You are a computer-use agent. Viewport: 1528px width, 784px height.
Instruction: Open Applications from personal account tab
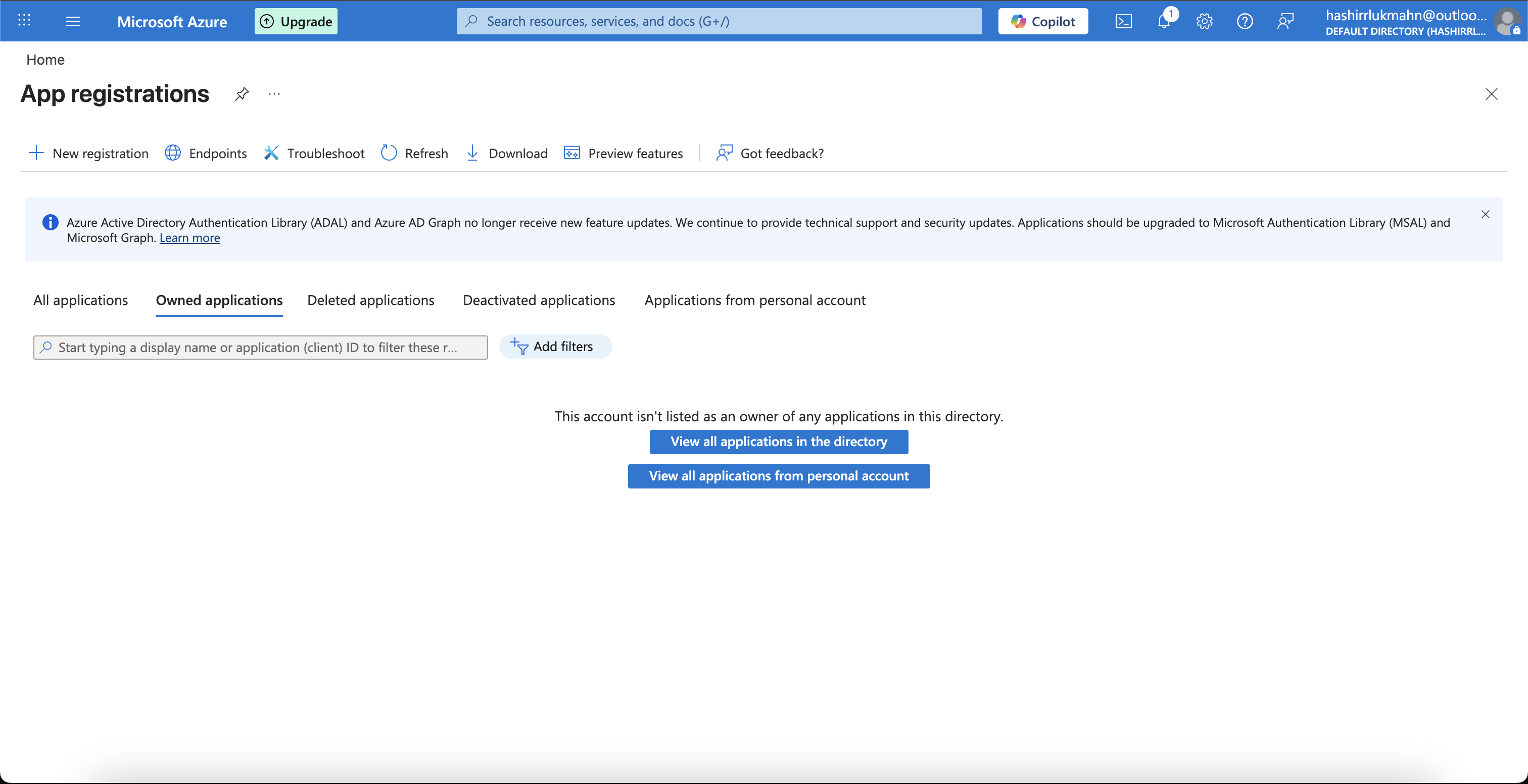click(x=754, y=300)
